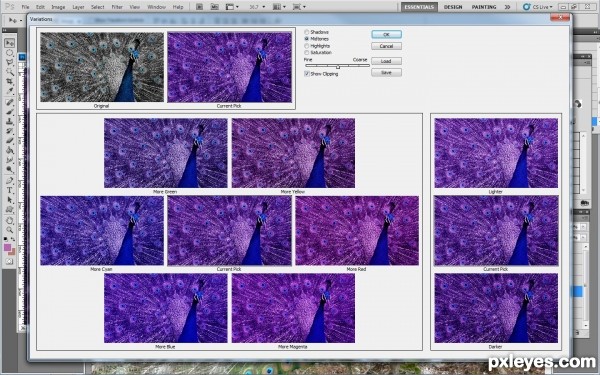Select the Eraser tool
Viewport: 600px width, 375px height.
coord(10,140)
